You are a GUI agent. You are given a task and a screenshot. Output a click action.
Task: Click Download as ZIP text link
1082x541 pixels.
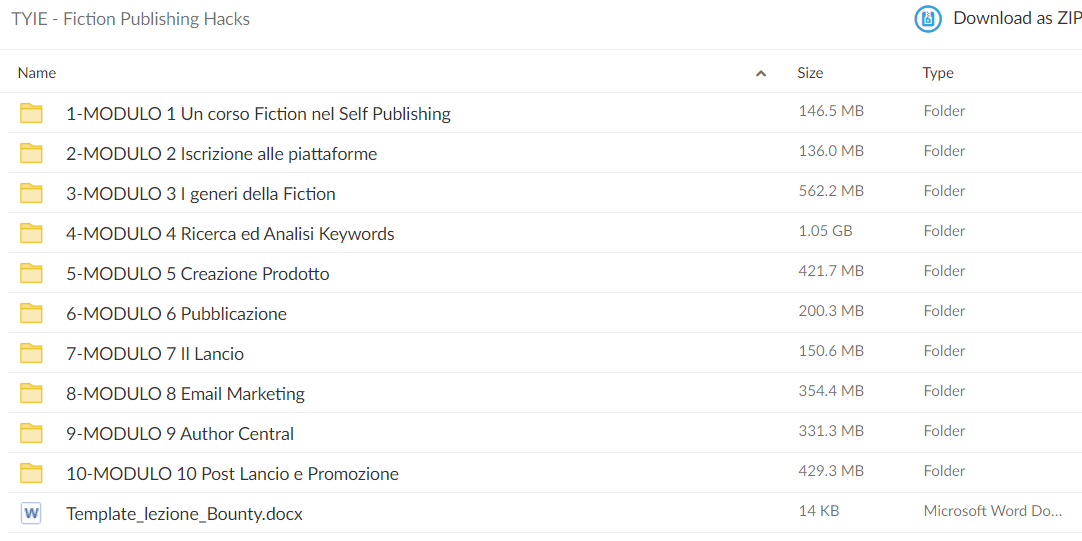[1017, 19]
